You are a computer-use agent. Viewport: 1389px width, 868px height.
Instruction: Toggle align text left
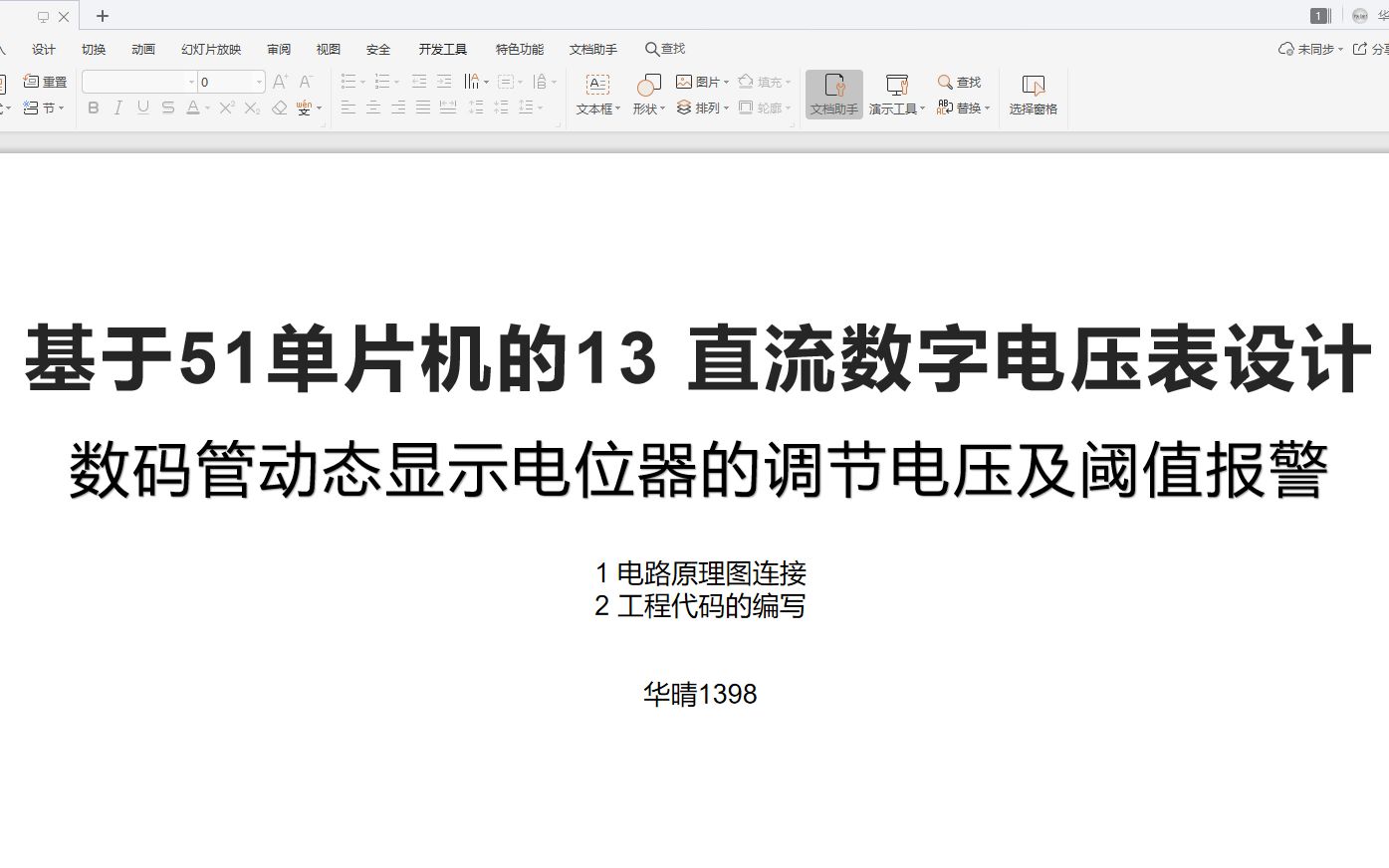coord(348,108)
